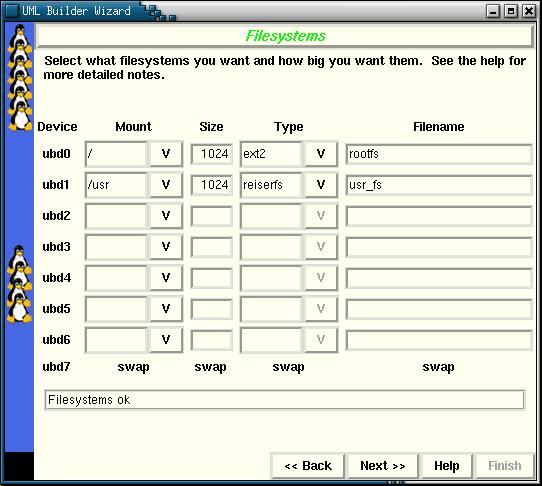Click the ubd0 mount field containing /
The width and height of the screenshot is (542, 486).
click(117, 153)
